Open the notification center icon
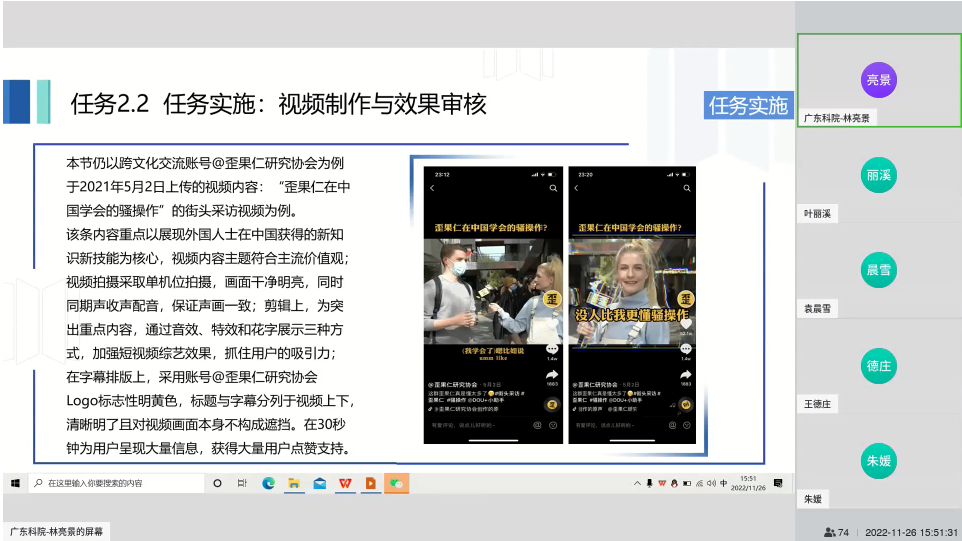This screenshot has height=541, width=962. (x=778, y=483)
